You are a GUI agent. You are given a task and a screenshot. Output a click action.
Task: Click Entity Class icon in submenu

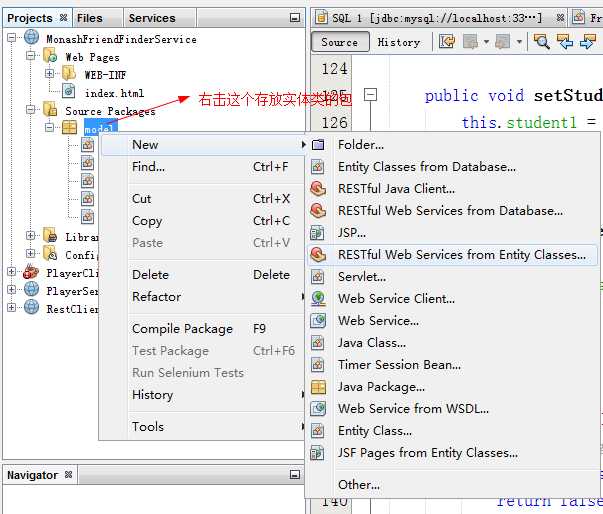tap(318, 431)
